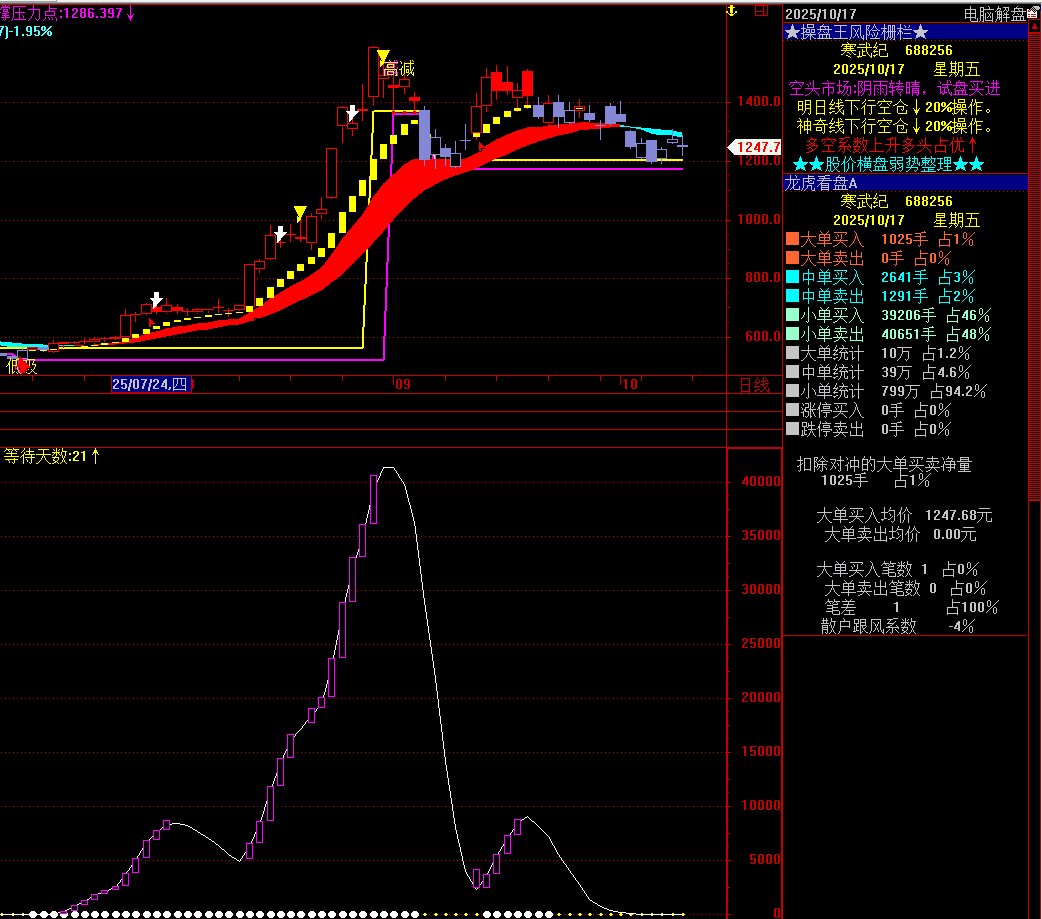The image size is (1042, 919).
Task: Click the yellow triangle marker near the 1000 level
Action: [300, 212]
